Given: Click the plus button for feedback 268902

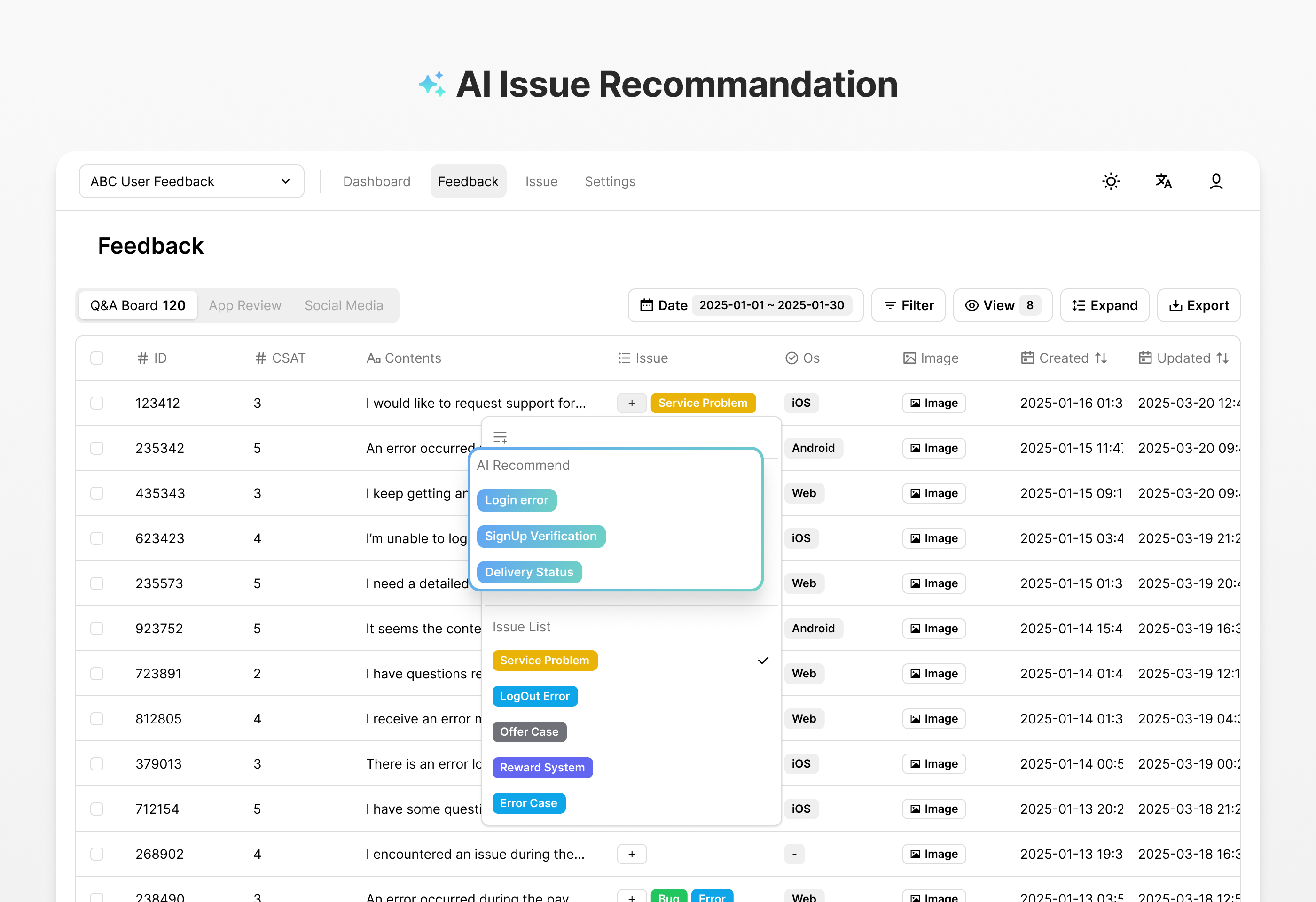Looking at the screenshot, I should click(632, 853).
